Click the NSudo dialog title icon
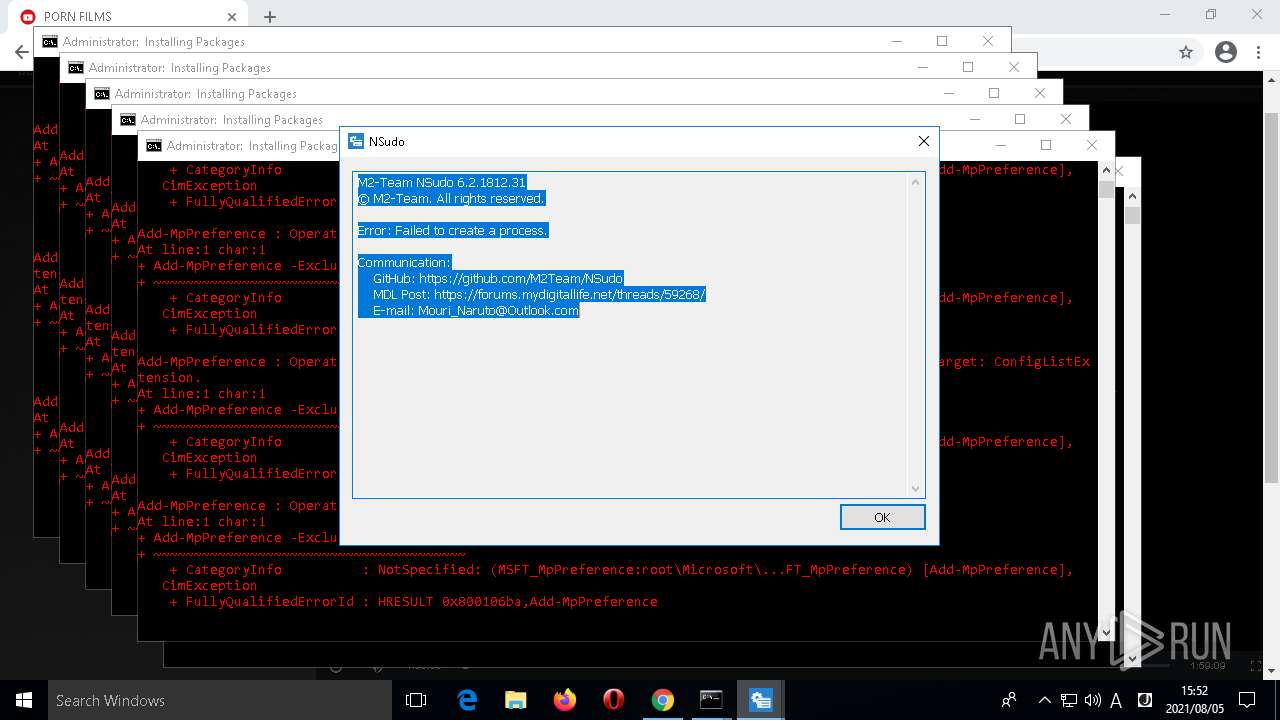 click(356, 142)
